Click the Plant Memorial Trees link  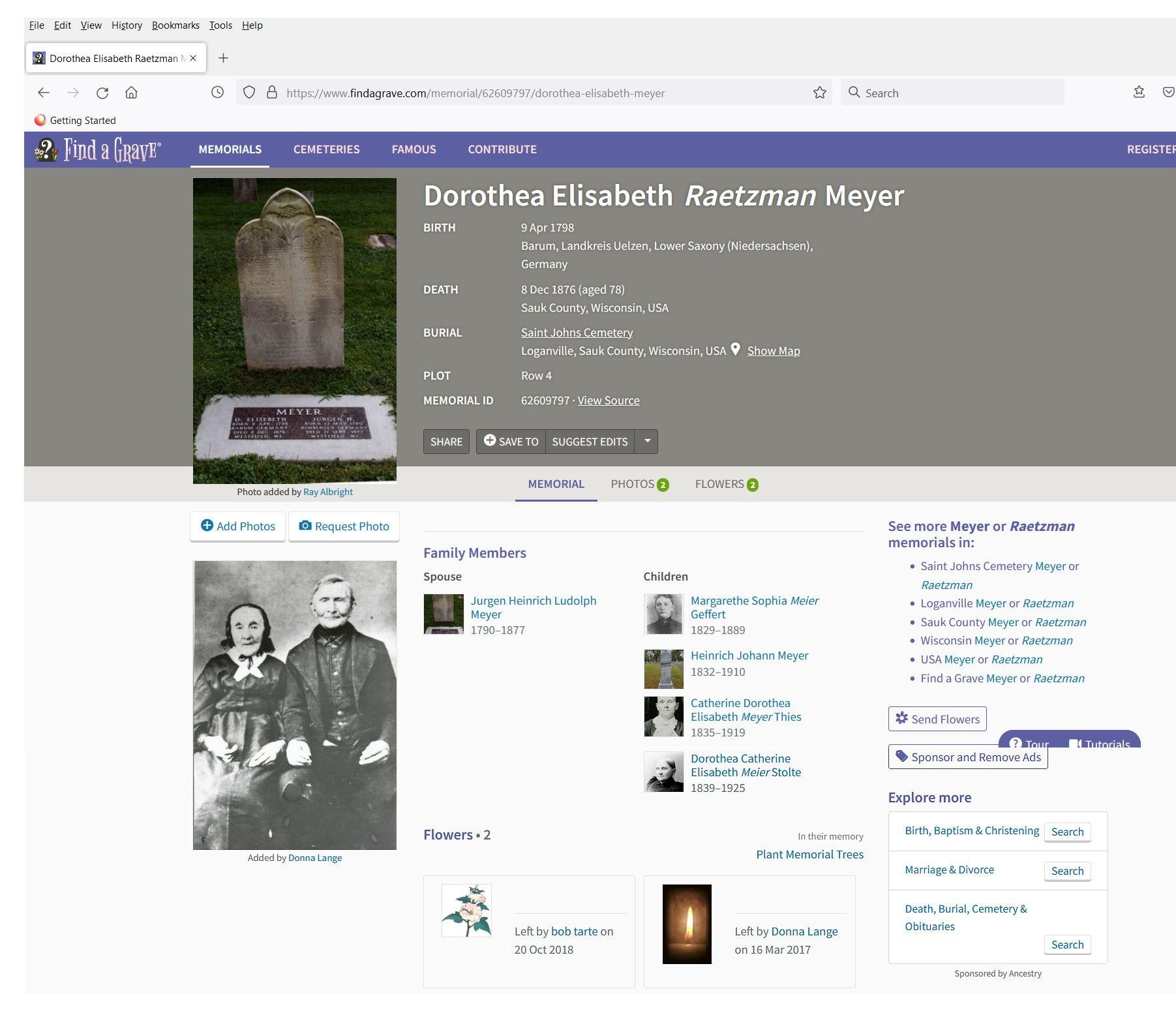[x=810, y=854]
